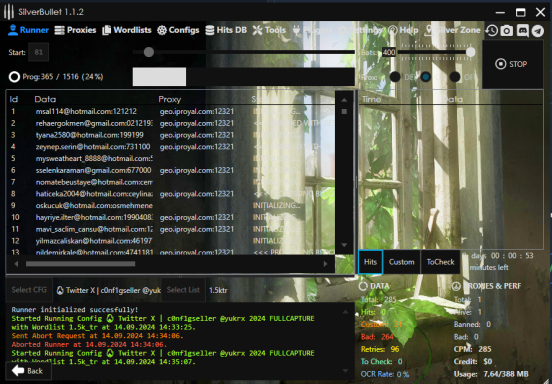The height and width of the screenshot is (384, 552).
Task: Switch to the Custom results tab
Action: 402,262
